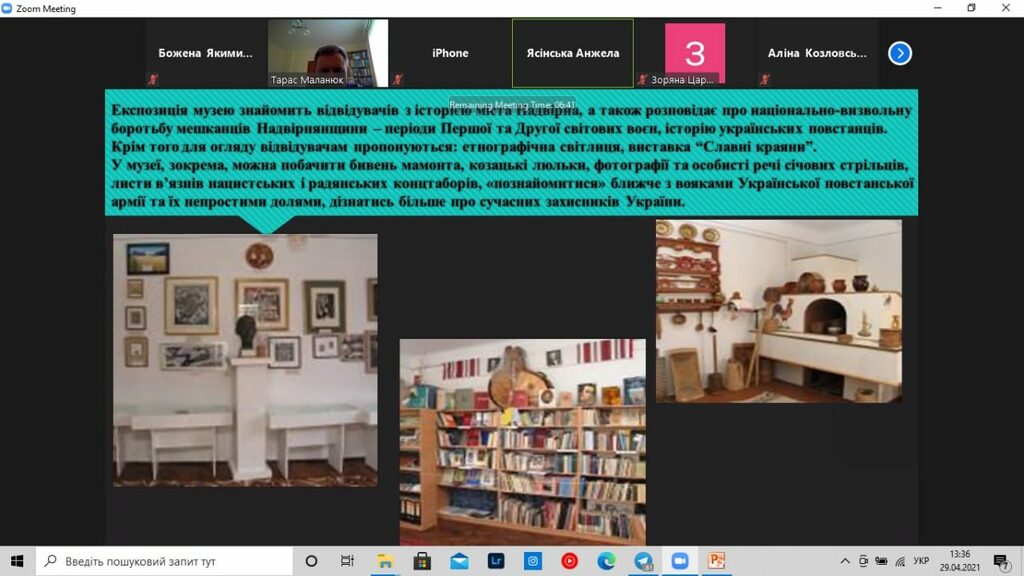Click the pink З avatar tile
The image size is (1024, 576).
(x=694, y=53)
